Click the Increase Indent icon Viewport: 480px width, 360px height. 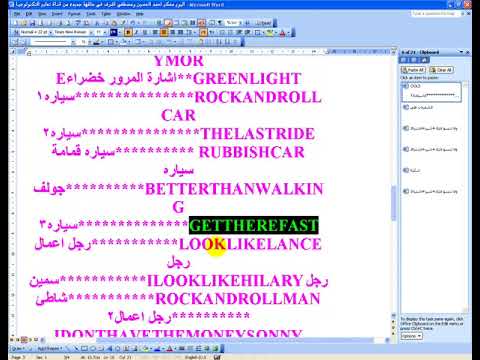[247, 32]
